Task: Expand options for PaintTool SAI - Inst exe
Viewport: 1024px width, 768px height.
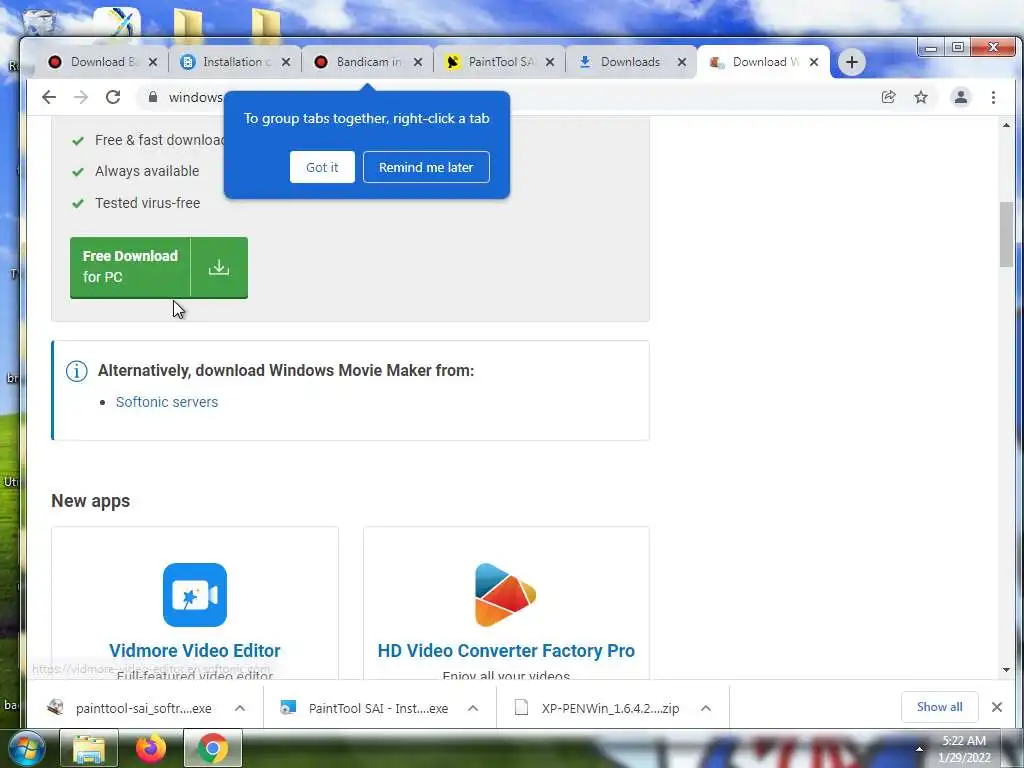Action: (473, 708)
